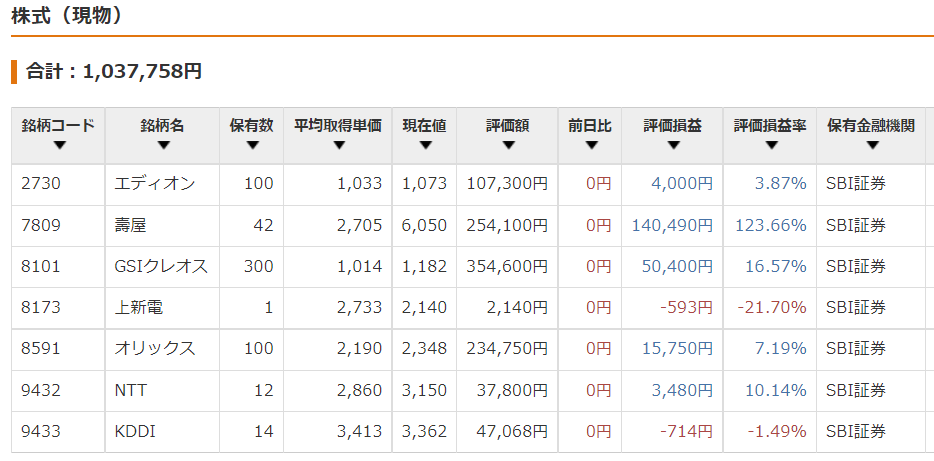Click the 株式（現物） section heading
The width and height of the screenshot is (934, 461).
coord(67,16)
